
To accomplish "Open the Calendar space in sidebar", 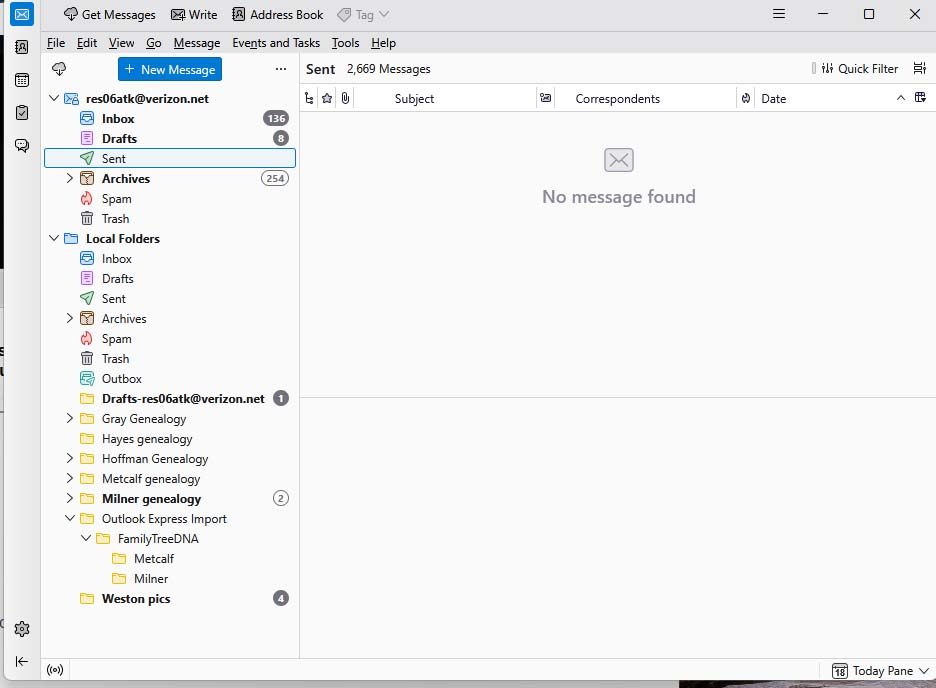I will [x=21, y=80].
